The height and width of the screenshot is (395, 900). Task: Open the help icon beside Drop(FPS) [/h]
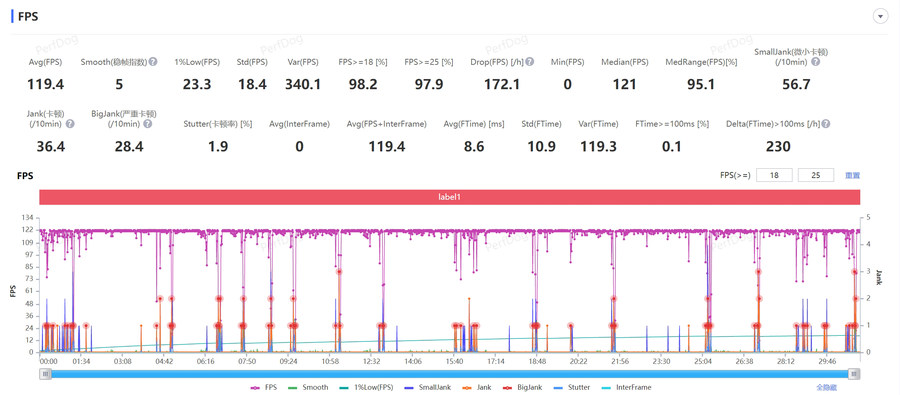coord(530,61)
